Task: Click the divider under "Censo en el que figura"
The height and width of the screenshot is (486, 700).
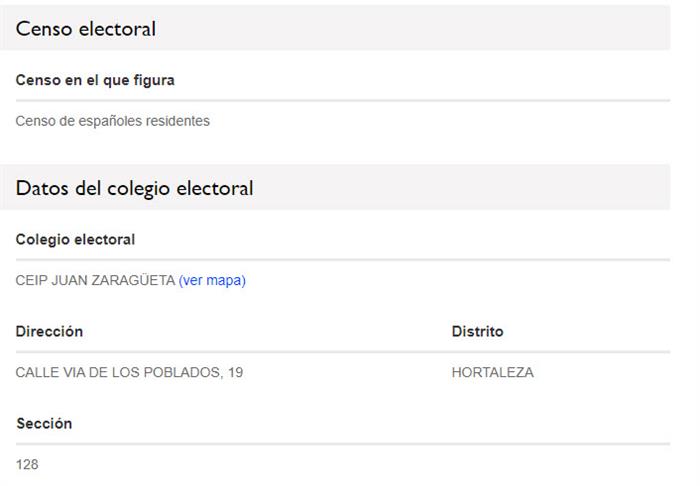Action: (342, 100)
